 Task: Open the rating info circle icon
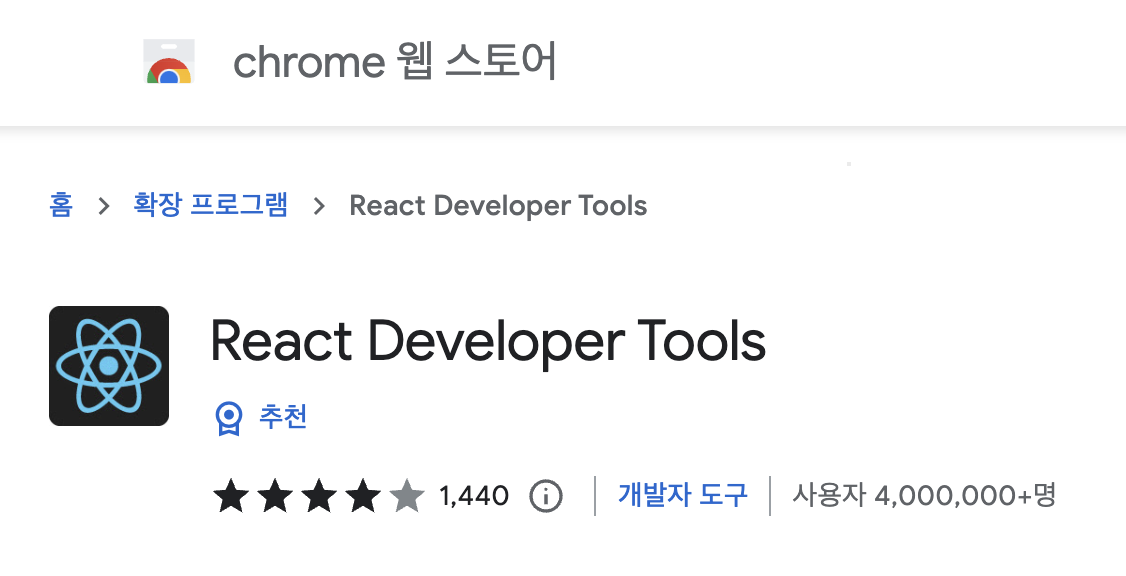coord(546,496)
